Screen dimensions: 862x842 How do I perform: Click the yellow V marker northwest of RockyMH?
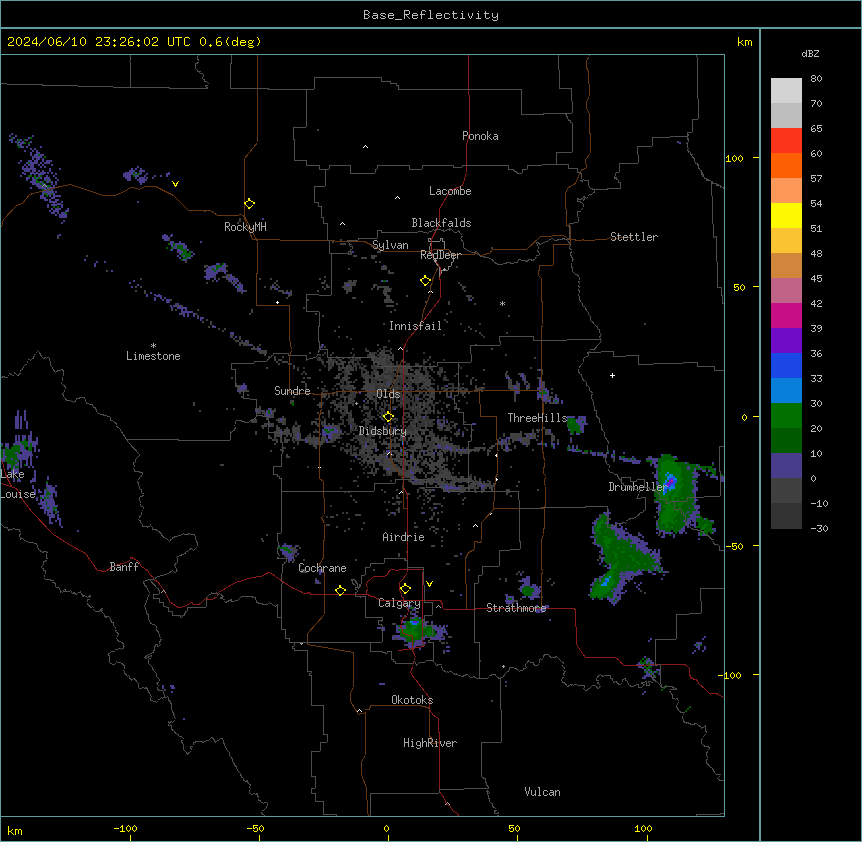[x=175, y=184]
